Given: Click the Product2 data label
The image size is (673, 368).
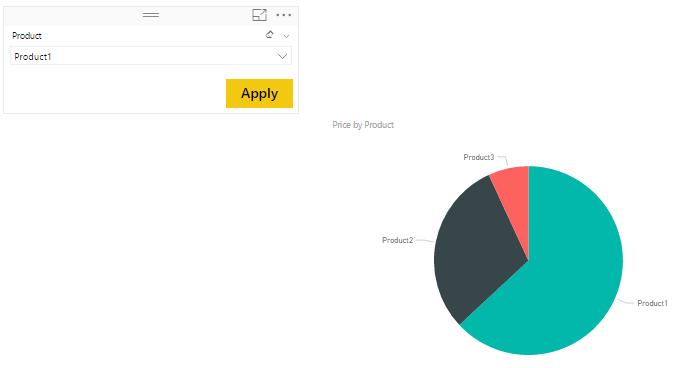Looking at the screenshot, I should click(x=397, y=240).
